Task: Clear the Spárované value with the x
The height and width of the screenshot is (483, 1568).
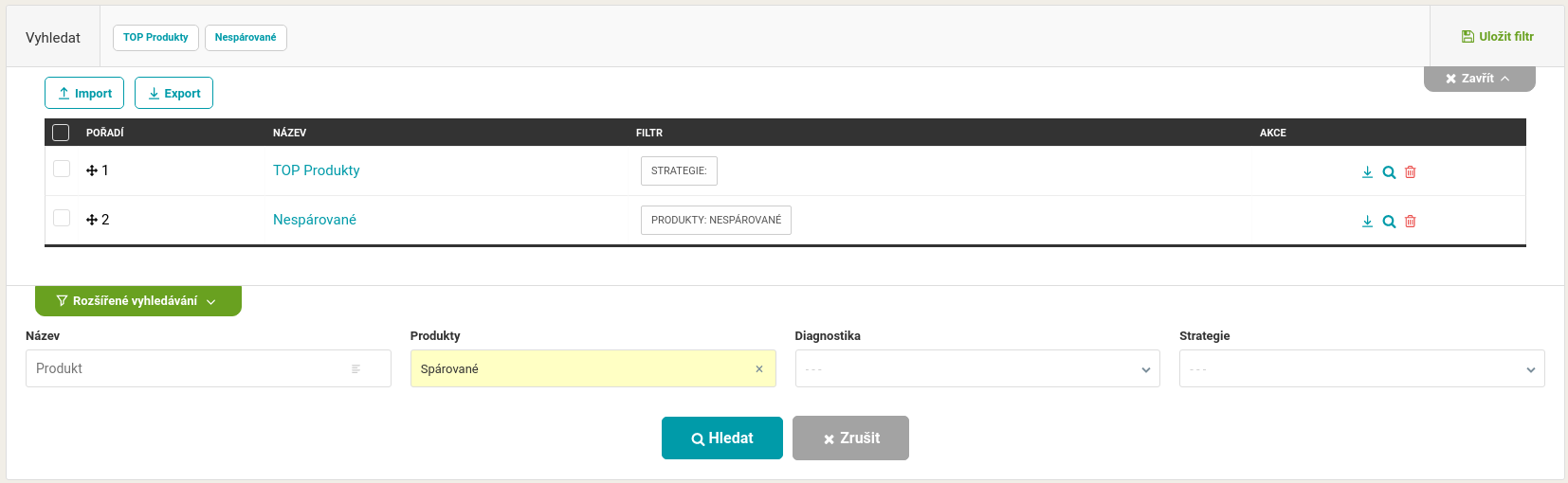Action: (x=759, y=369)
